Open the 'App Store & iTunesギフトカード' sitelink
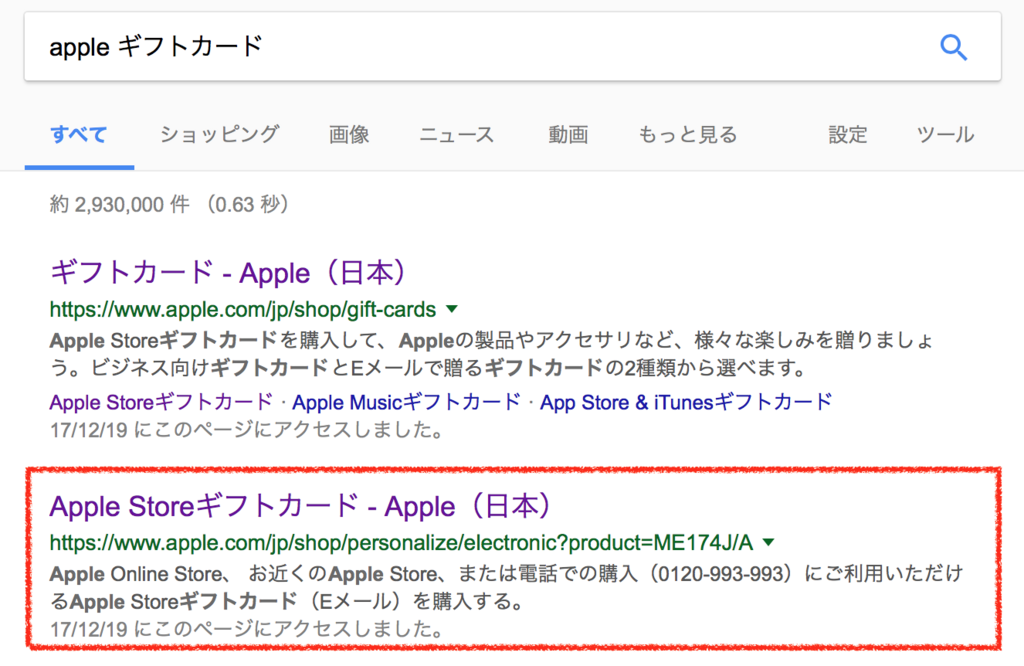Viewport: 1024px width, 666px height. pos(686,402)
